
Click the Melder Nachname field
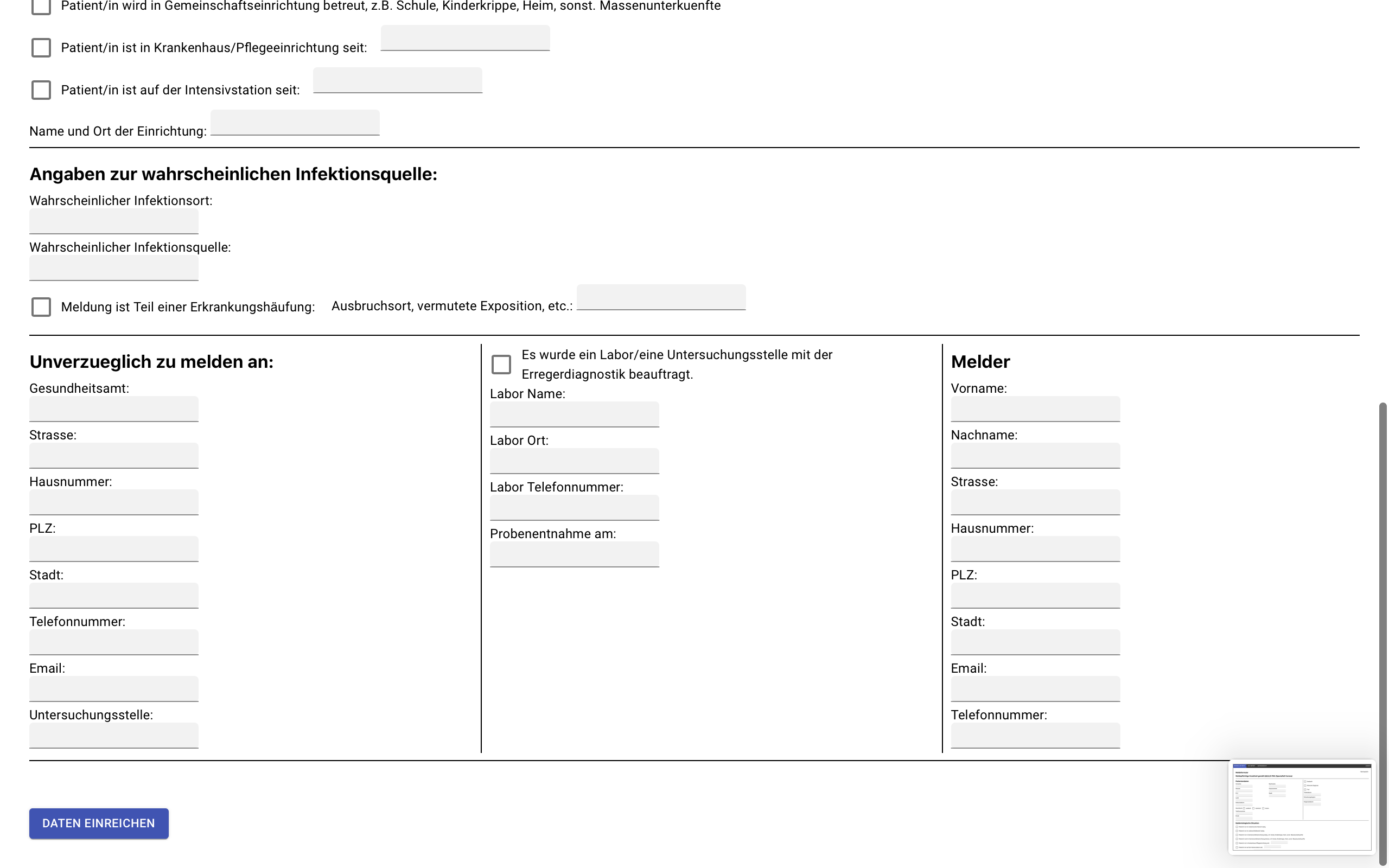[1035, 455]
